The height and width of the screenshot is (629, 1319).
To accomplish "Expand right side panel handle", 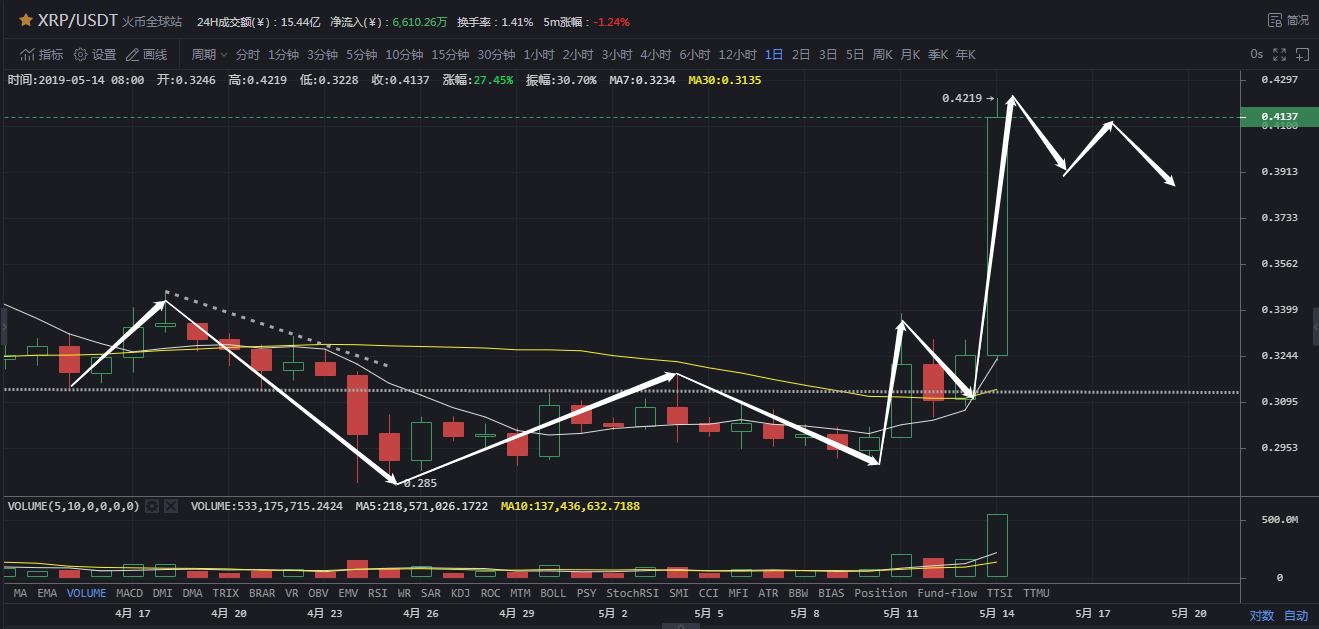I will pos(1315,326).
